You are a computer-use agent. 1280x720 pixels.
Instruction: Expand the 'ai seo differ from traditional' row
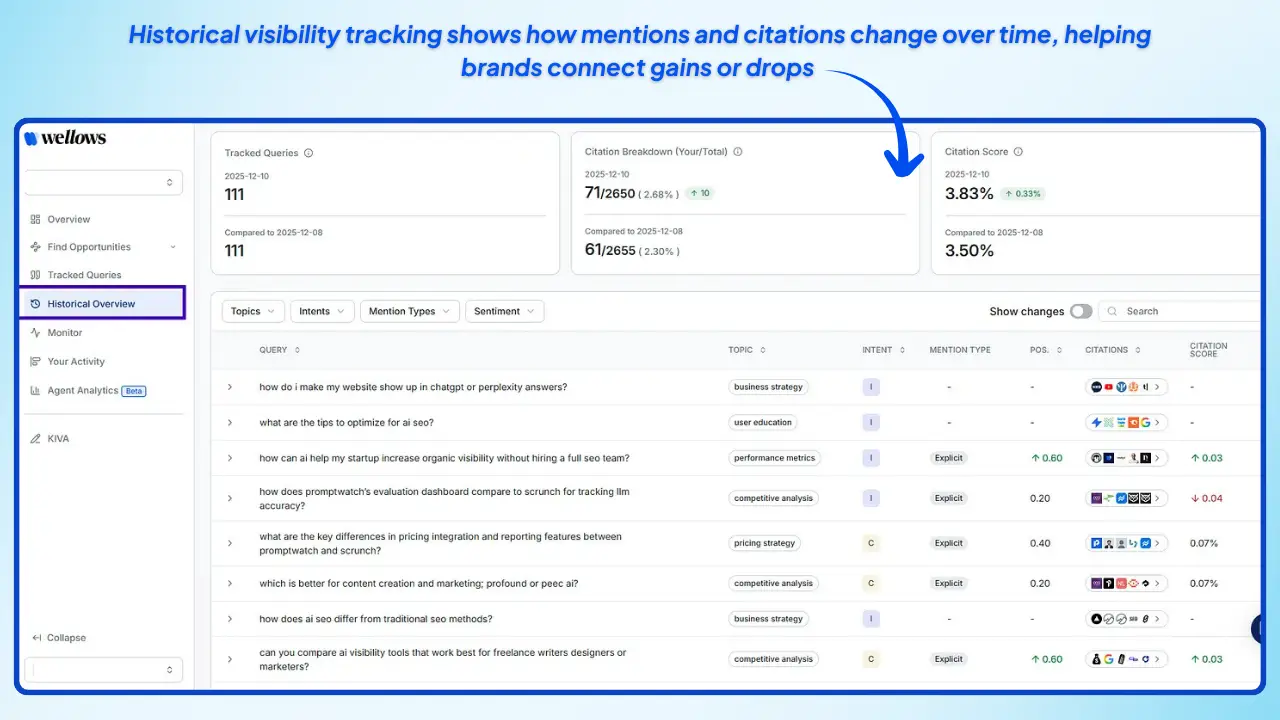tap(230, 619)
